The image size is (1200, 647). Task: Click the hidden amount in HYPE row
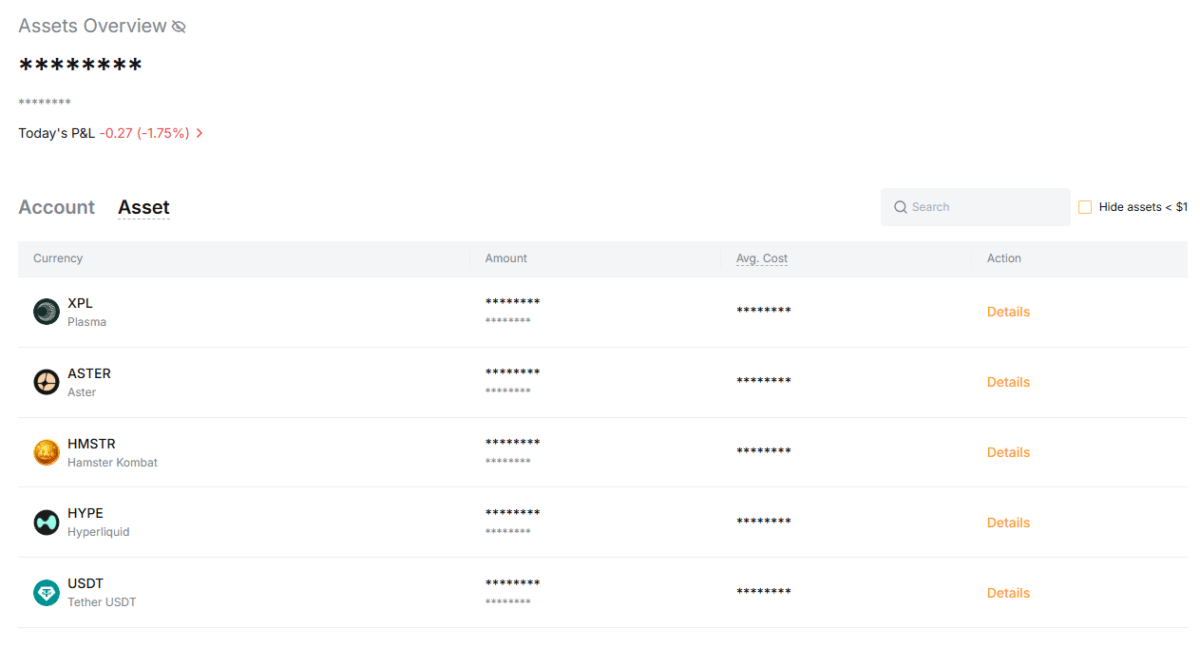click(x=512, y=512)
